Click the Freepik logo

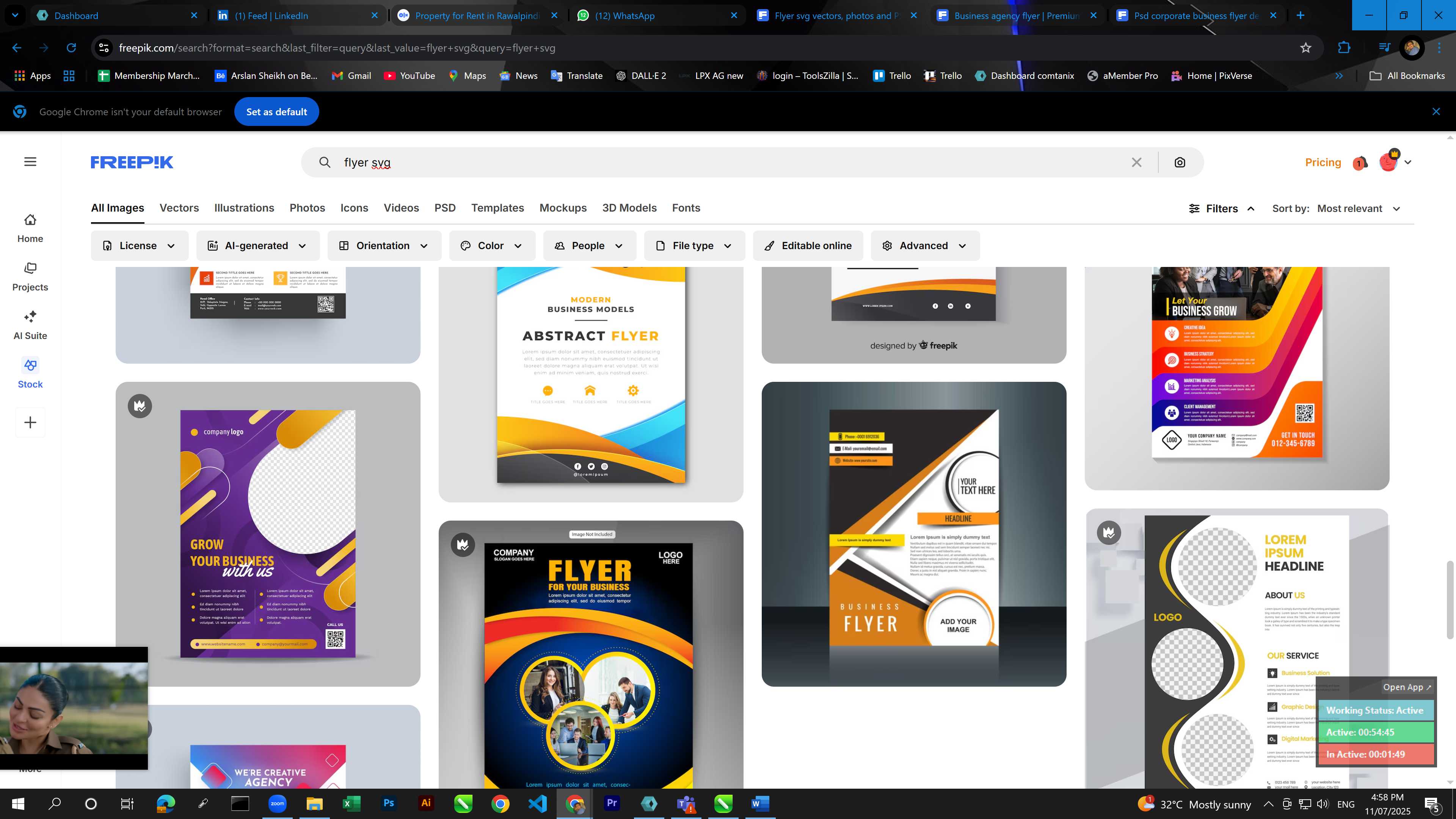pyautogui.click(x=132, y=162)
